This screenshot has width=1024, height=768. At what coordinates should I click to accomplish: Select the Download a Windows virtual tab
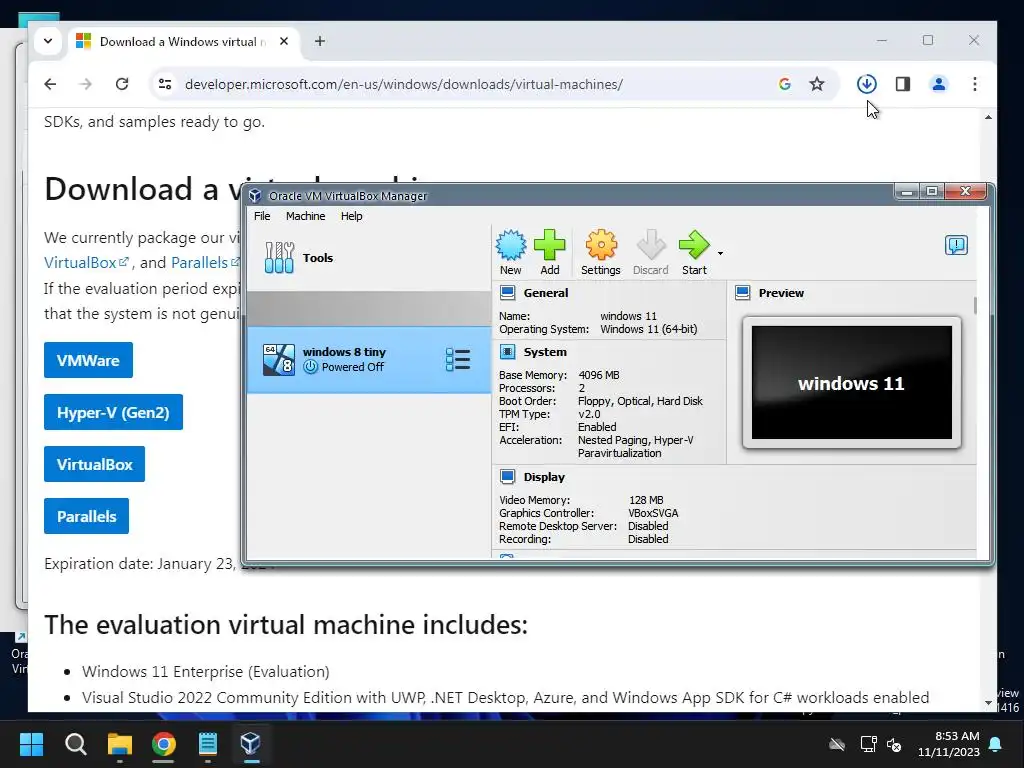[183, 42]
